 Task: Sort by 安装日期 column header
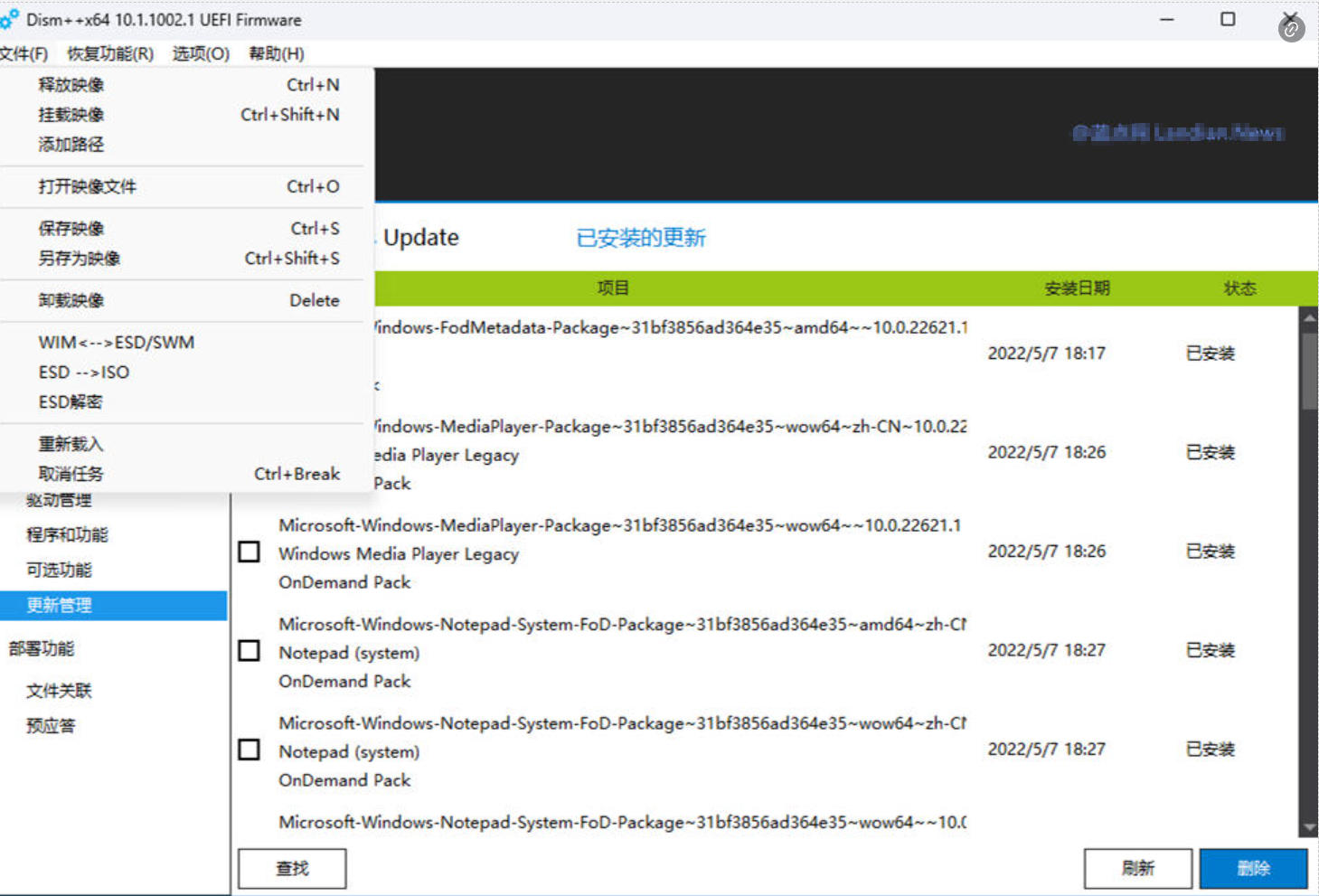click(1077, 288)
